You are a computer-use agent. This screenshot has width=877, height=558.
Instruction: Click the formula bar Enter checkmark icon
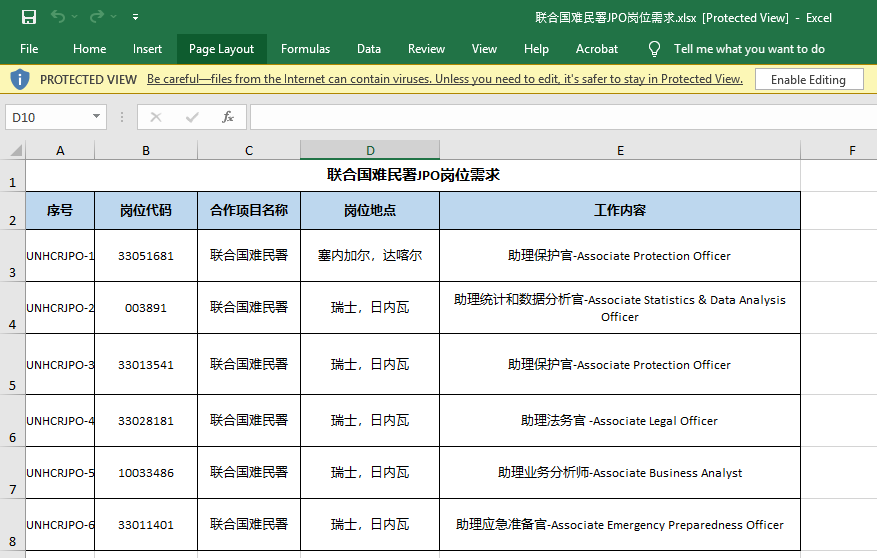pyautogui.click(x=192, y=117)
